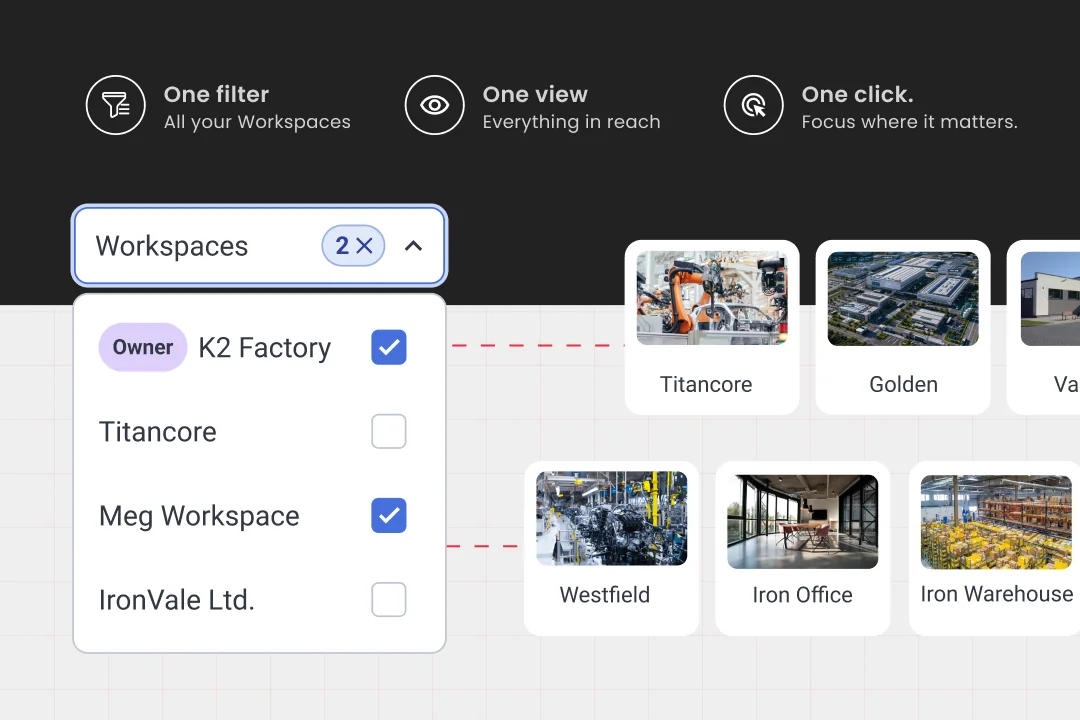Click the eye icon for One view

pos(435,105)
